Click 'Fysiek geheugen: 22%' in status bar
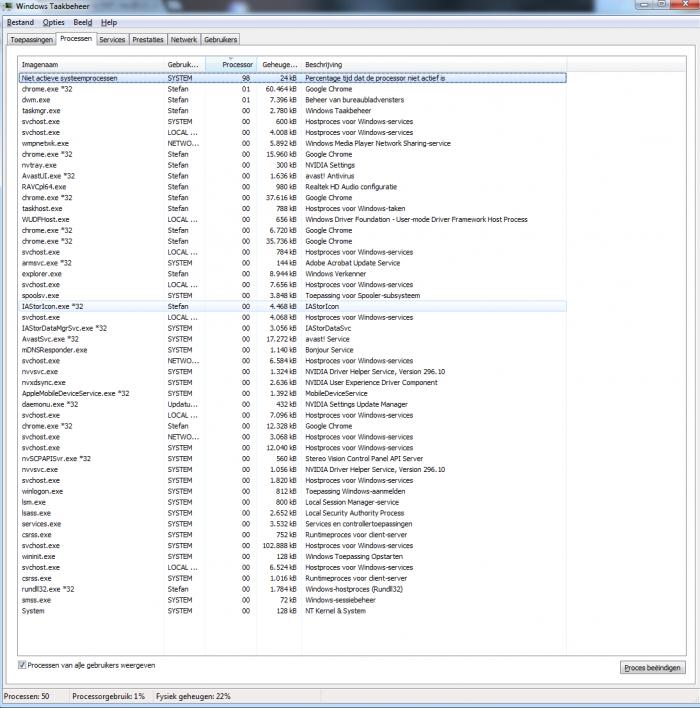Viewport: 700px width, 708px height. [193, 696]
